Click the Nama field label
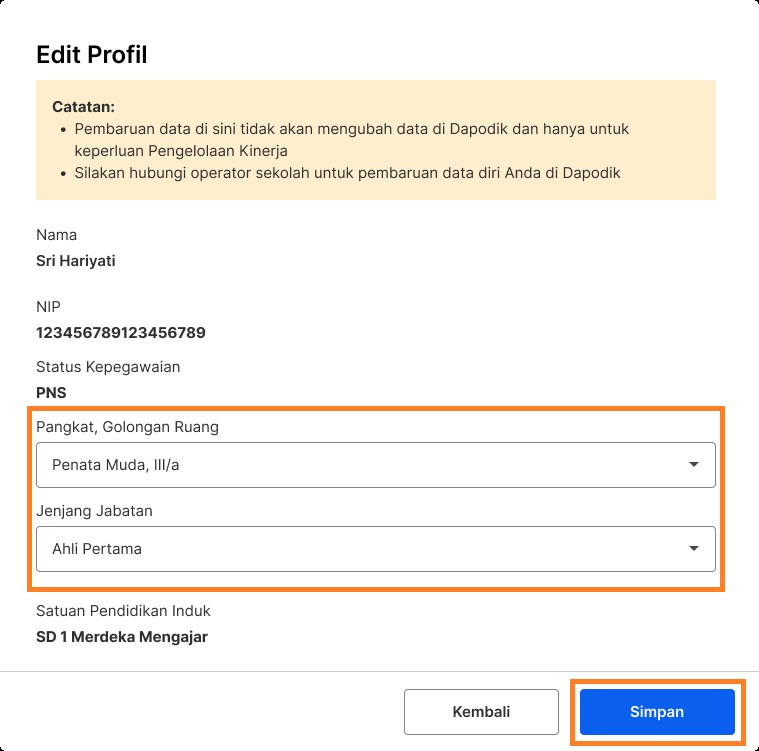Screen dimensions: 759x751 [x=56, y=235]
